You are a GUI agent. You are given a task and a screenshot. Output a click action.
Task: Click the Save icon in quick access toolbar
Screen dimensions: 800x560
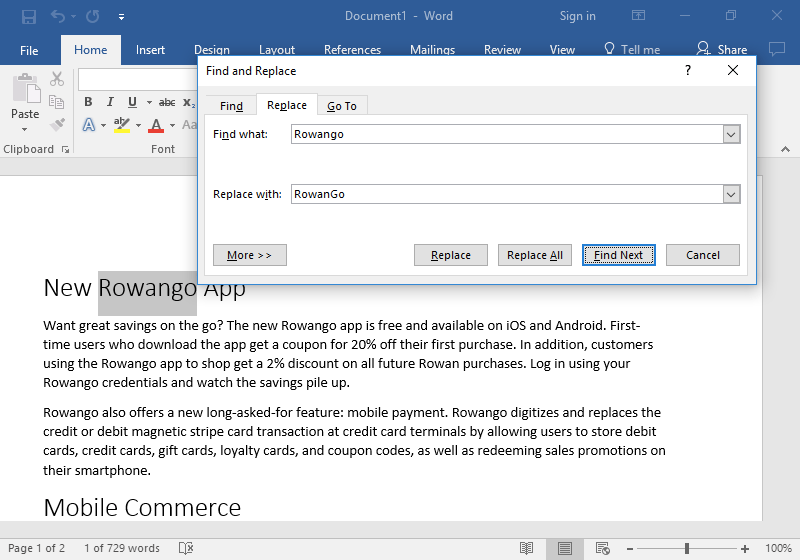[x=28, y=16]
